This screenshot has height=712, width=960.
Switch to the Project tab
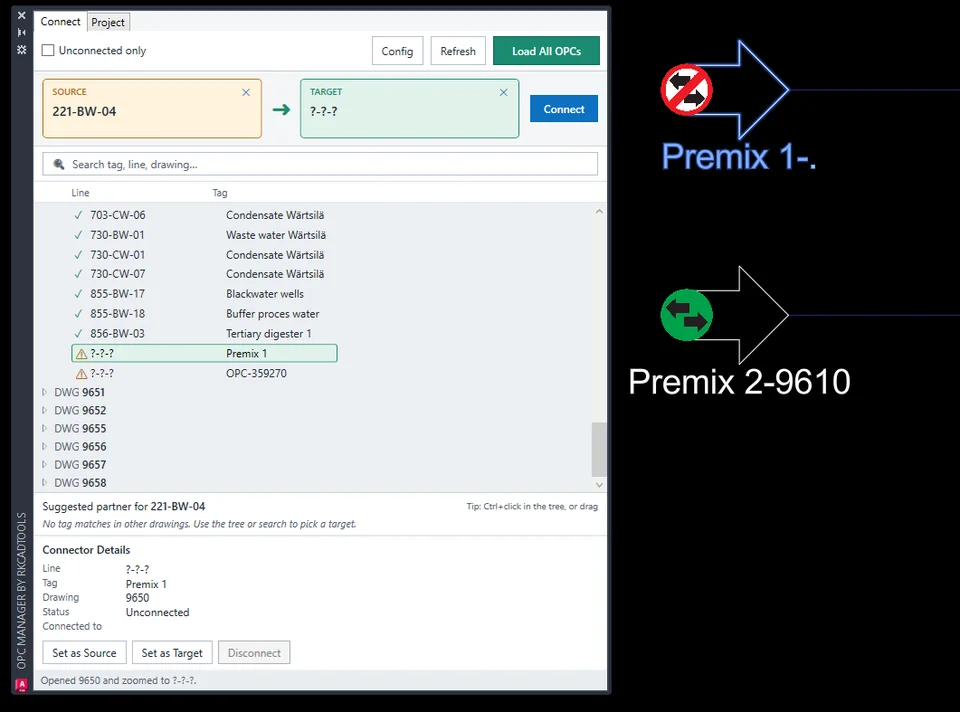click(108, 22)
